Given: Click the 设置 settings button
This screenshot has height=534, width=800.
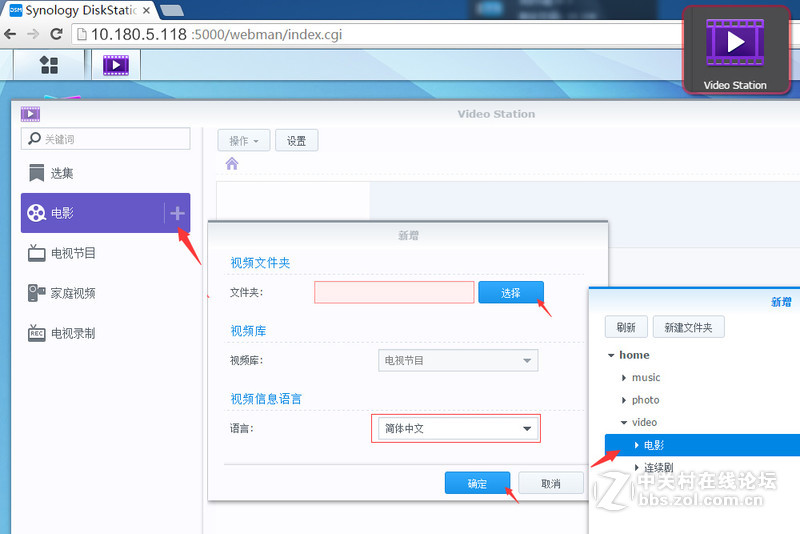Looking at the screenshot, I should coord(296,140).
